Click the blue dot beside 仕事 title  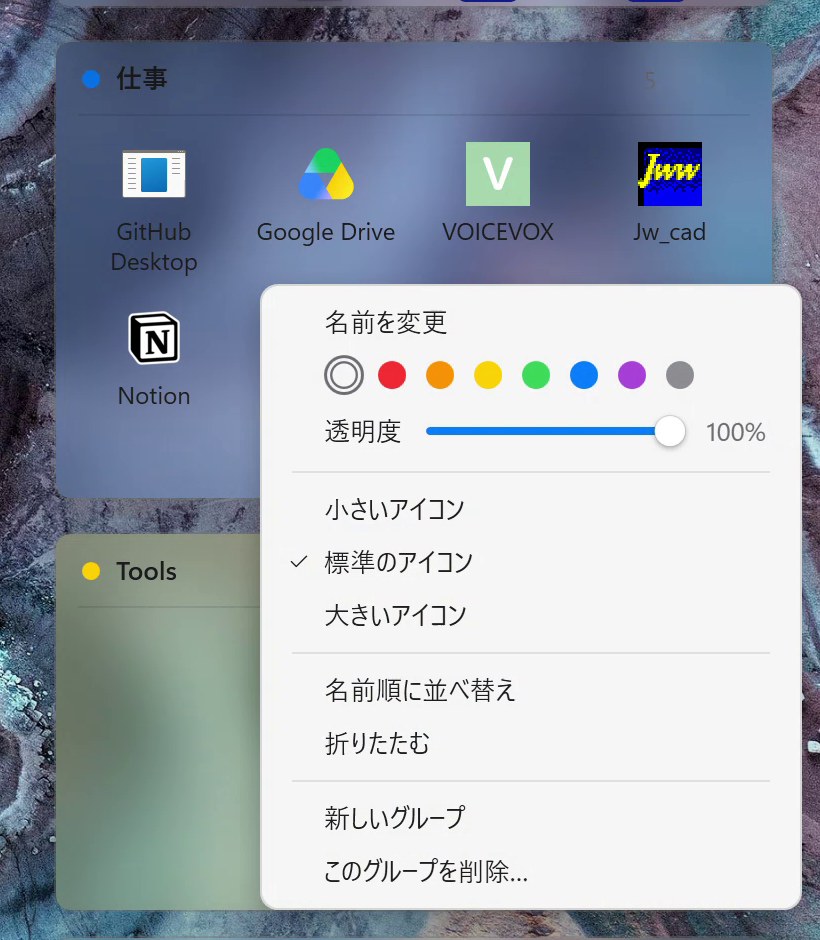[x=91, y=79]
